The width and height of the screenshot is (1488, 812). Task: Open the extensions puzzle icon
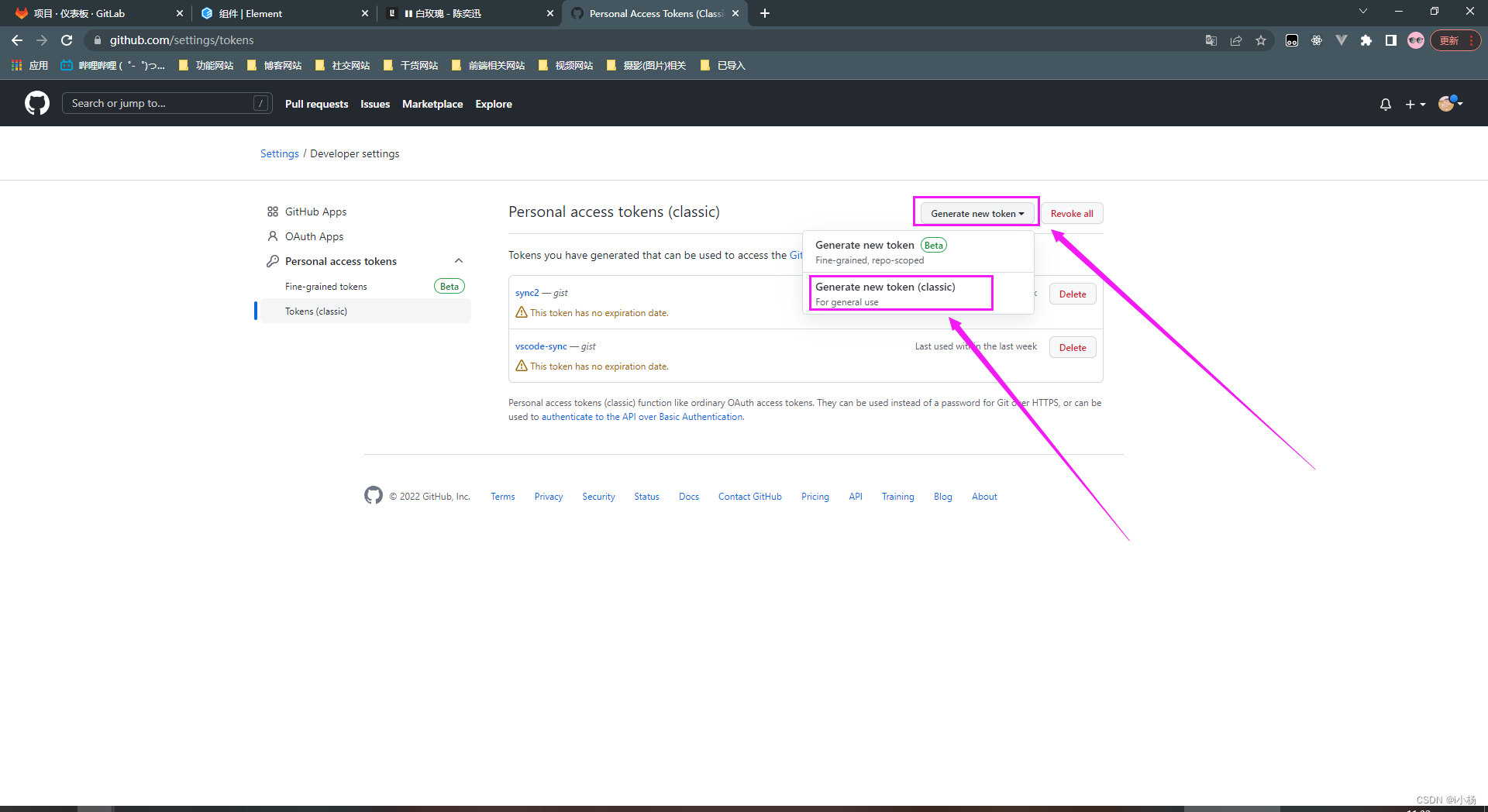(1366, 40)
